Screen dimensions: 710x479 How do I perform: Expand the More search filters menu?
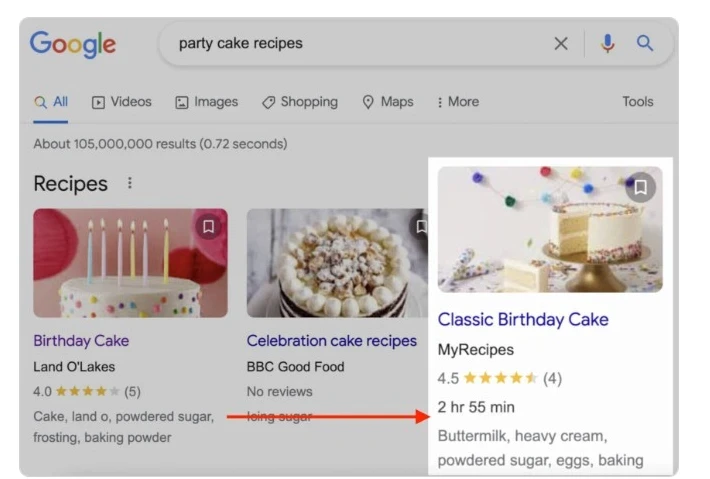pyautogui.click(x=458, y=102)
